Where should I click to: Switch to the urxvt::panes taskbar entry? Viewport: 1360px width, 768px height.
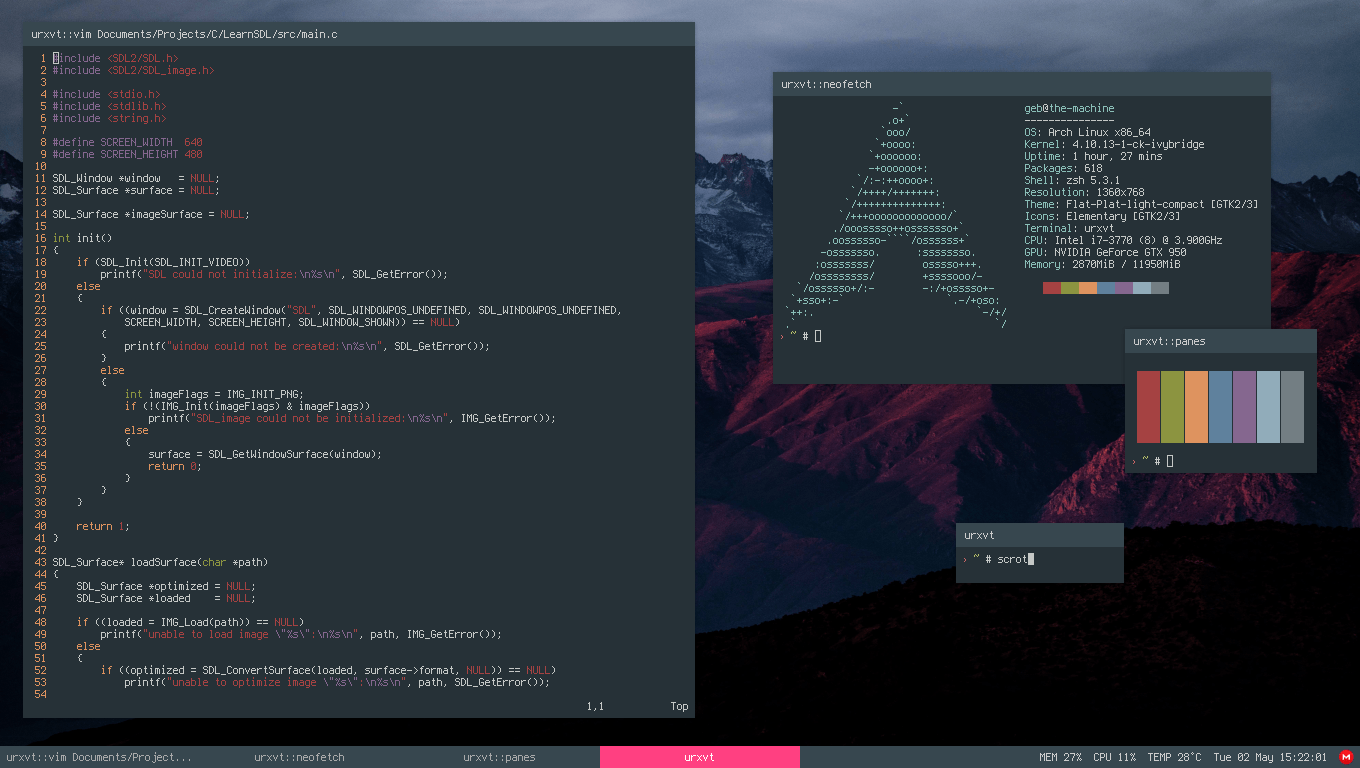click(x=500, y=757)
